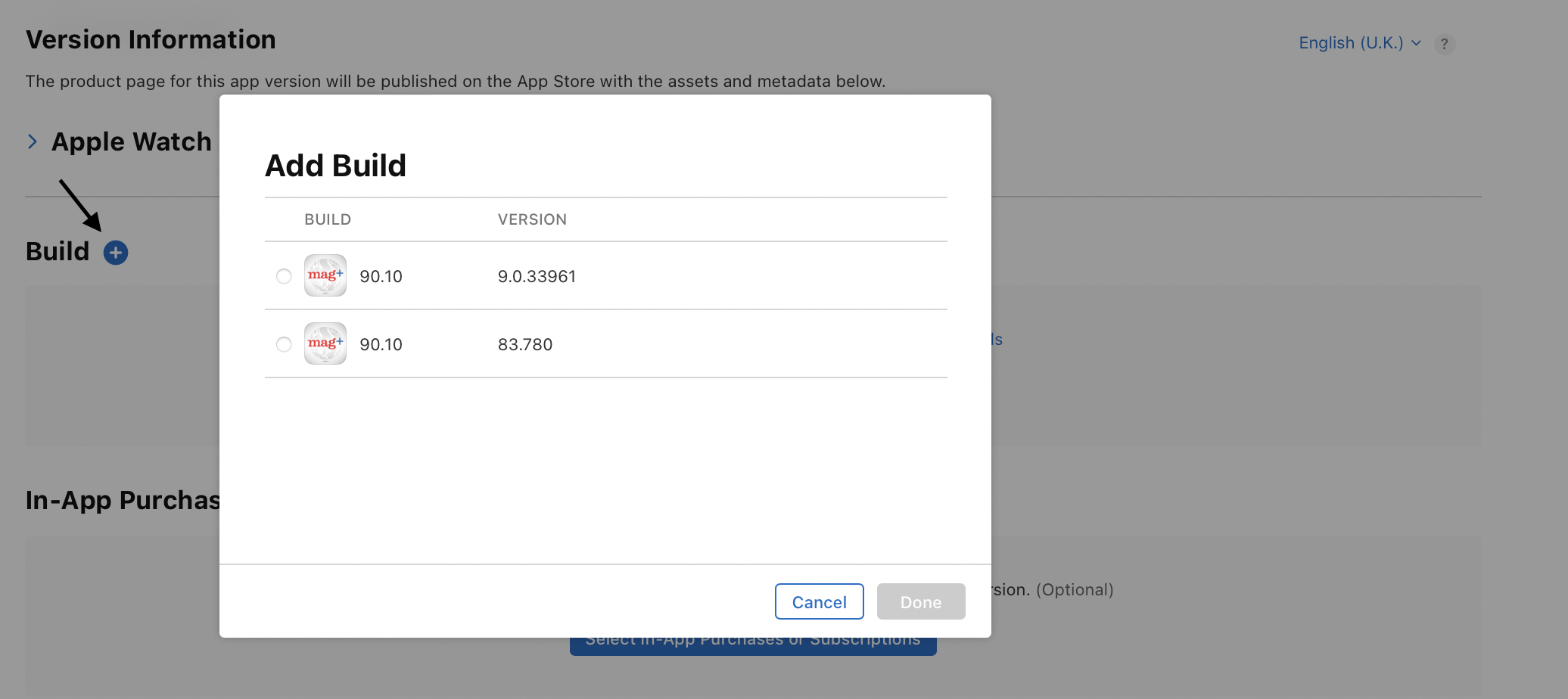This screenshot has width=1568, height=699.
Task: Click the VERSION column header
Action: (532, 219)
